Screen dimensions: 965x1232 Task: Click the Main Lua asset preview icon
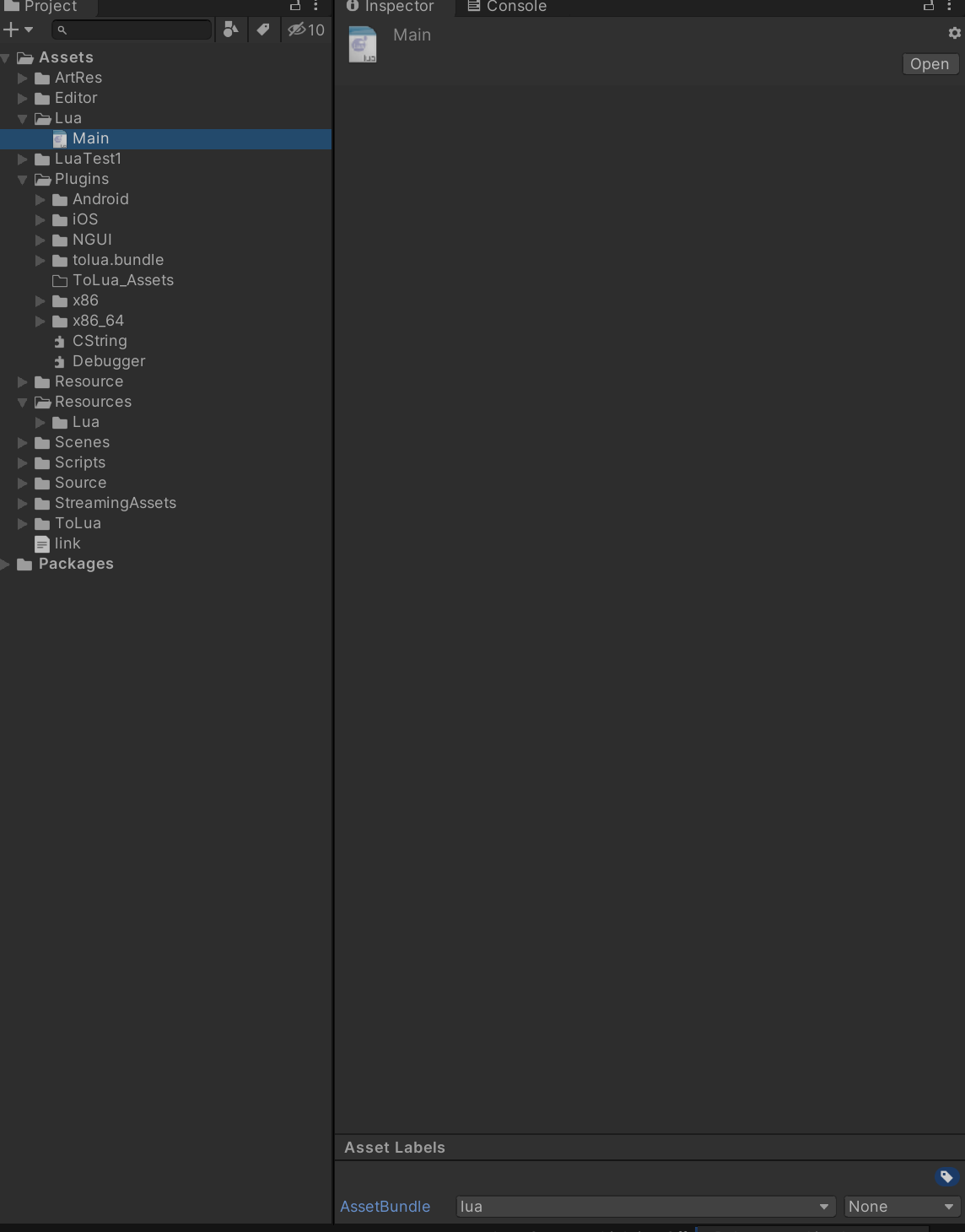coord(363,45)
